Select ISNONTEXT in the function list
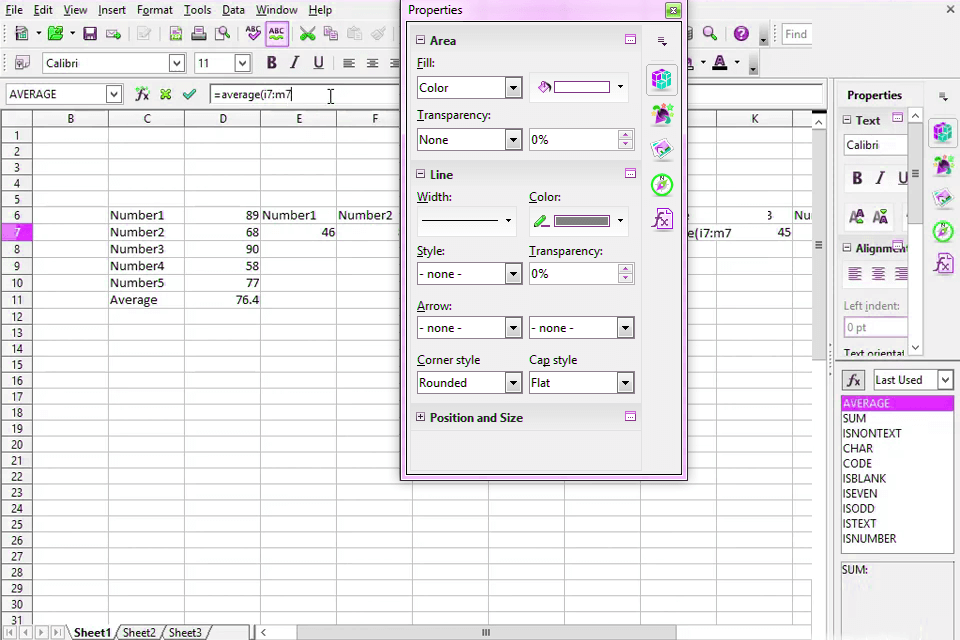 click(871, 434)
